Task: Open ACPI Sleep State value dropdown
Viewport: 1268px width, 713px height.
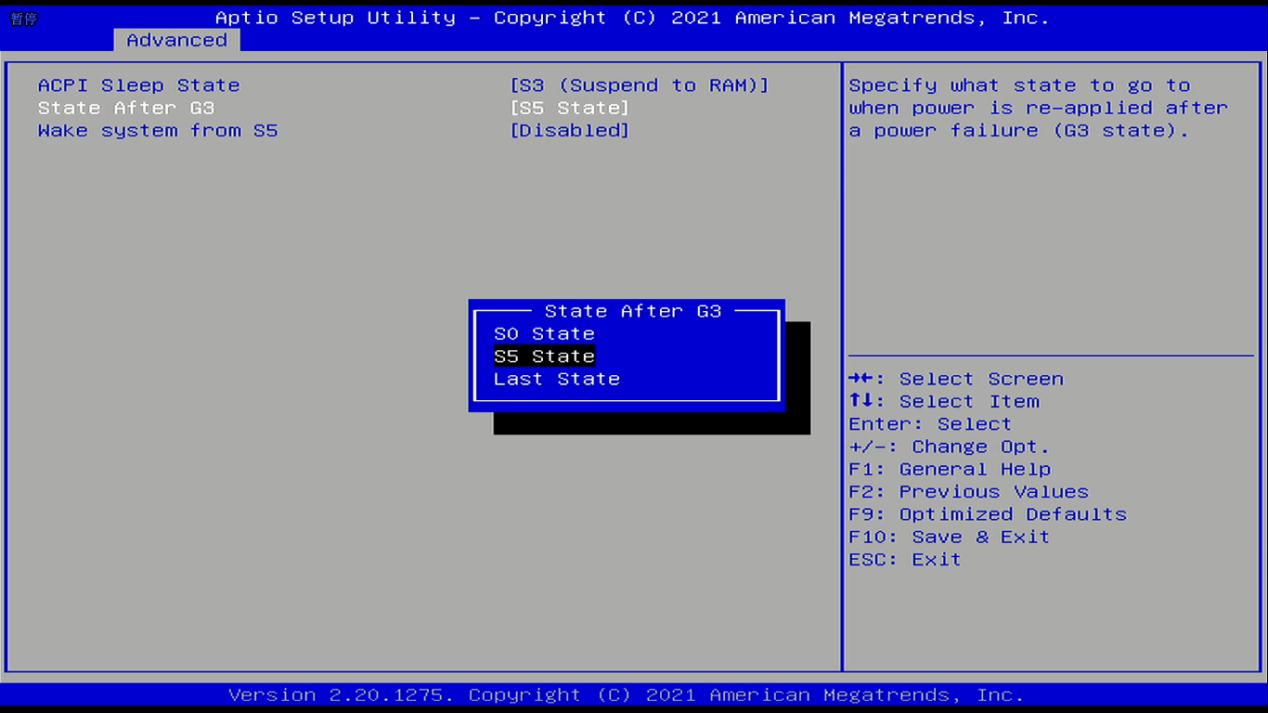Action: (639, 86)
